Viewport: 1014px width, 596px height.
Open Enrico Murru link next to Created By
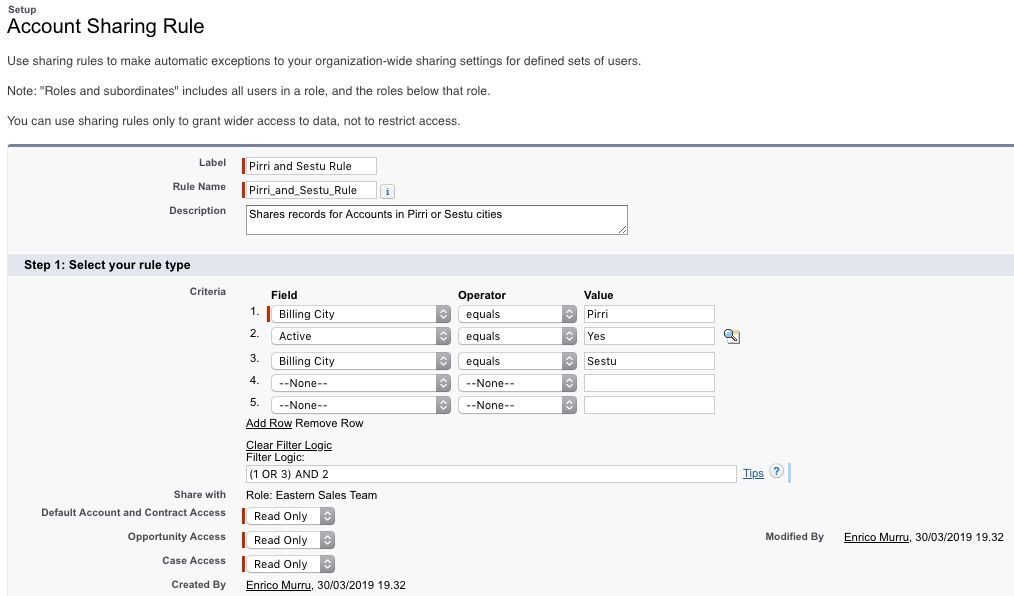coord(279,585)
